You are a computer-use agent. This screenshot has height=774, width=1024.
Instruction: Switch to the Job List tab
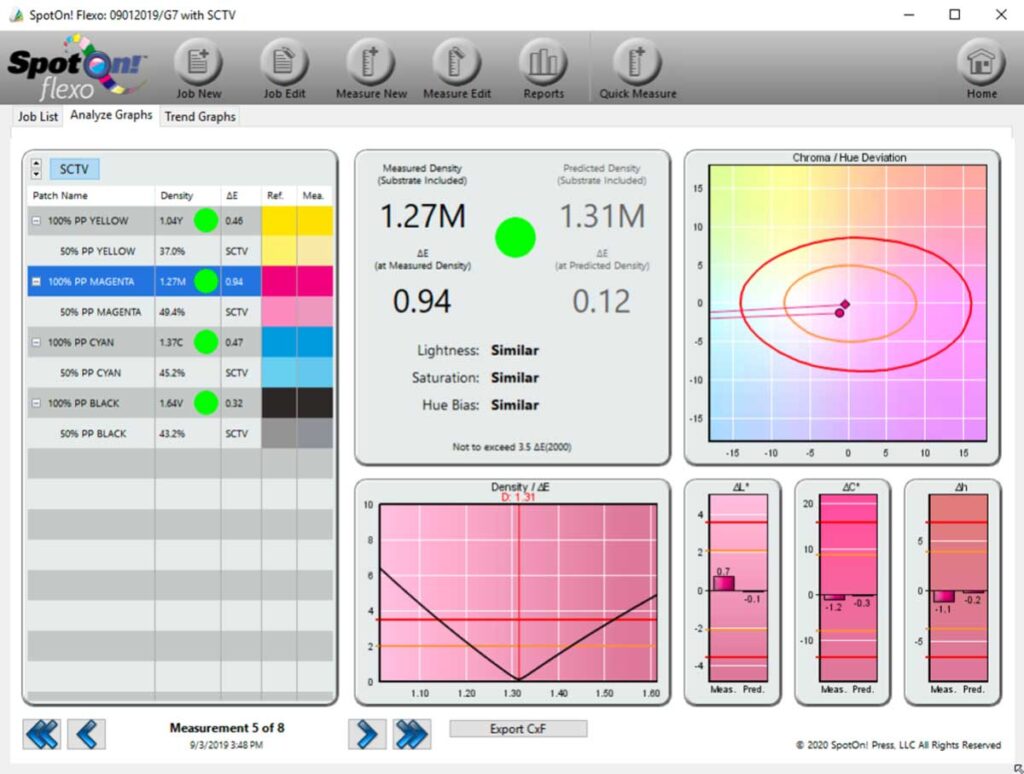[x=37, y=116]
